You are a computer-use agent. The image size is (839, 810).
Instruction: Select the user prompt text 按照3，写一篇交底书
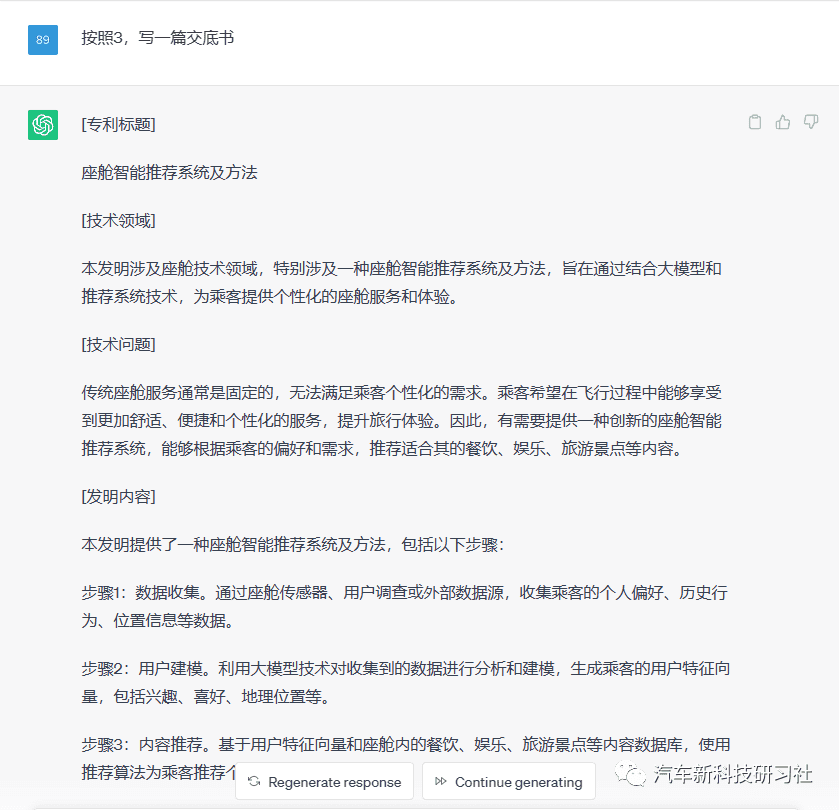click(x=157, y=38)
